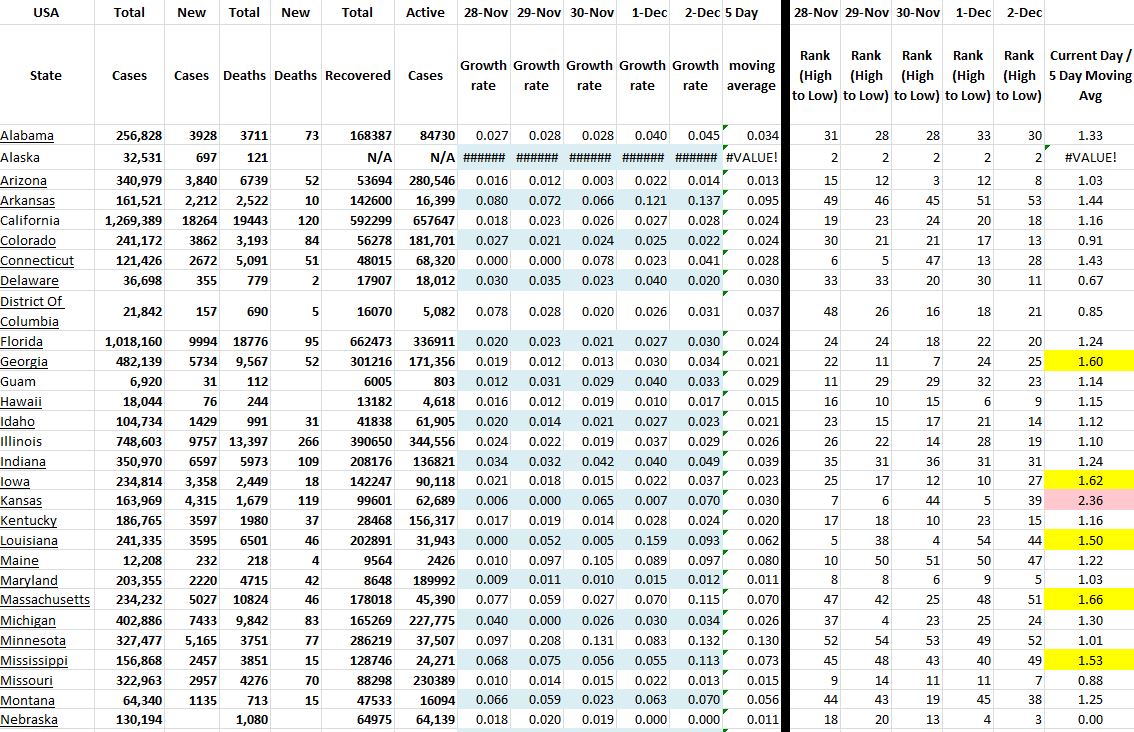Select the pink highlighted 2.36 cell for Kansas
Viewport: 1134px width, 732px height.
click(1089, 500)
